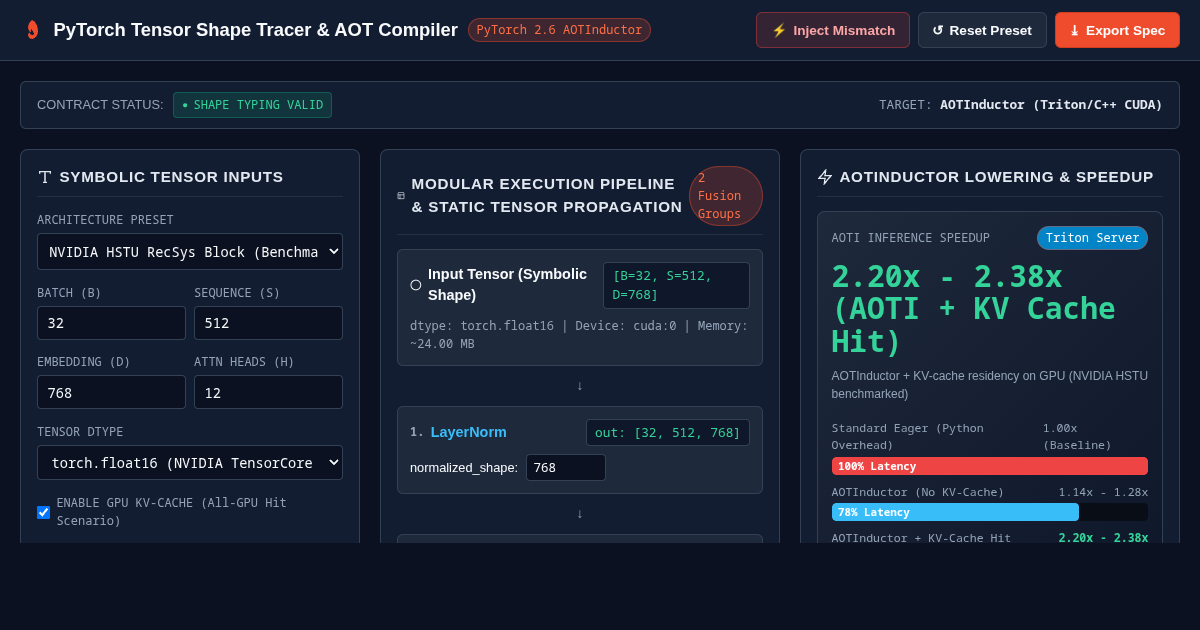This screenshot has height=630, width=1200.
Task: Click the PyTorch 2.6 AOTInductor badge
Action: (559, 30)
